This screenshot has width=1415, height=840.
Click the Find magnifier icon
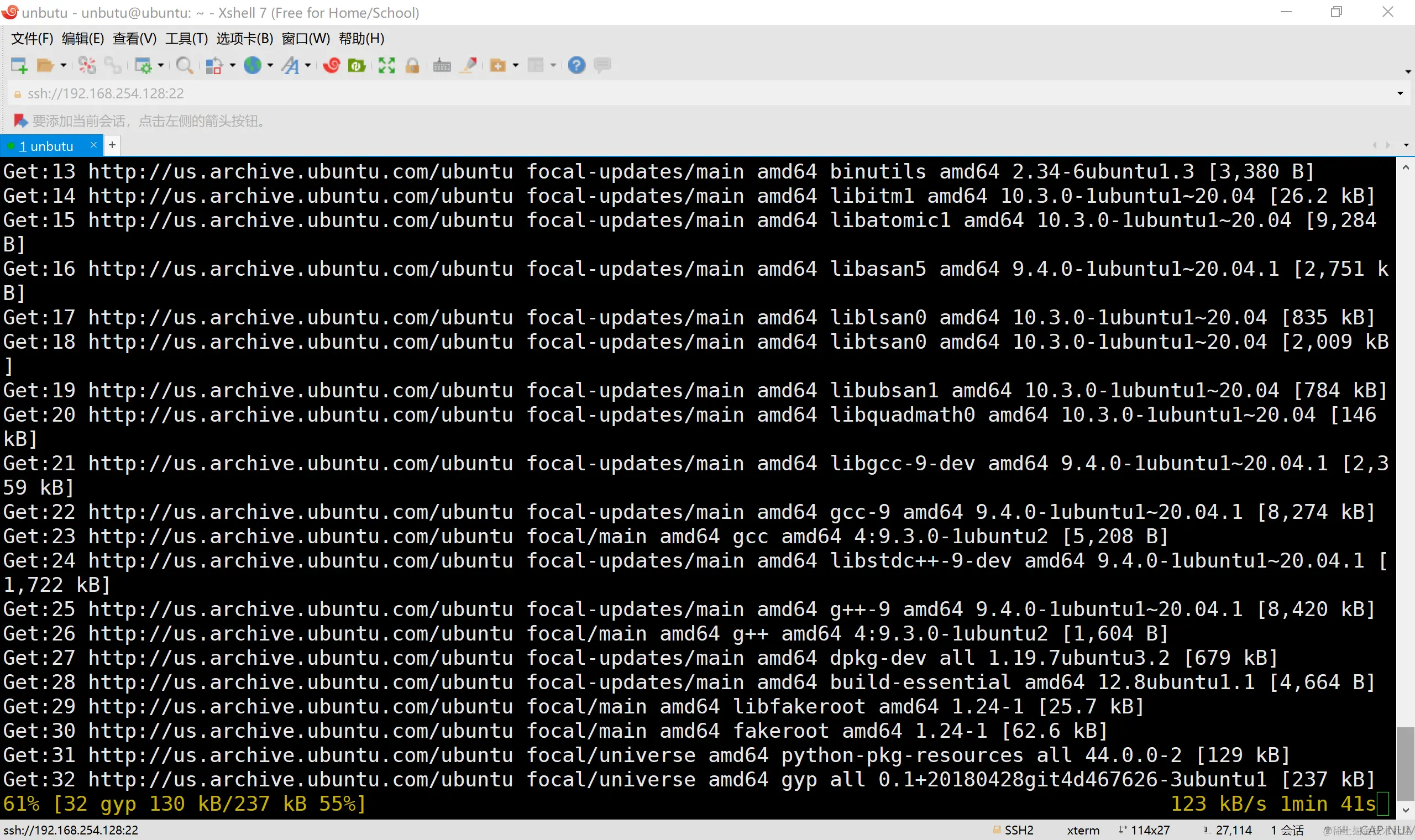pyautogui.click(x=184, y=66)
